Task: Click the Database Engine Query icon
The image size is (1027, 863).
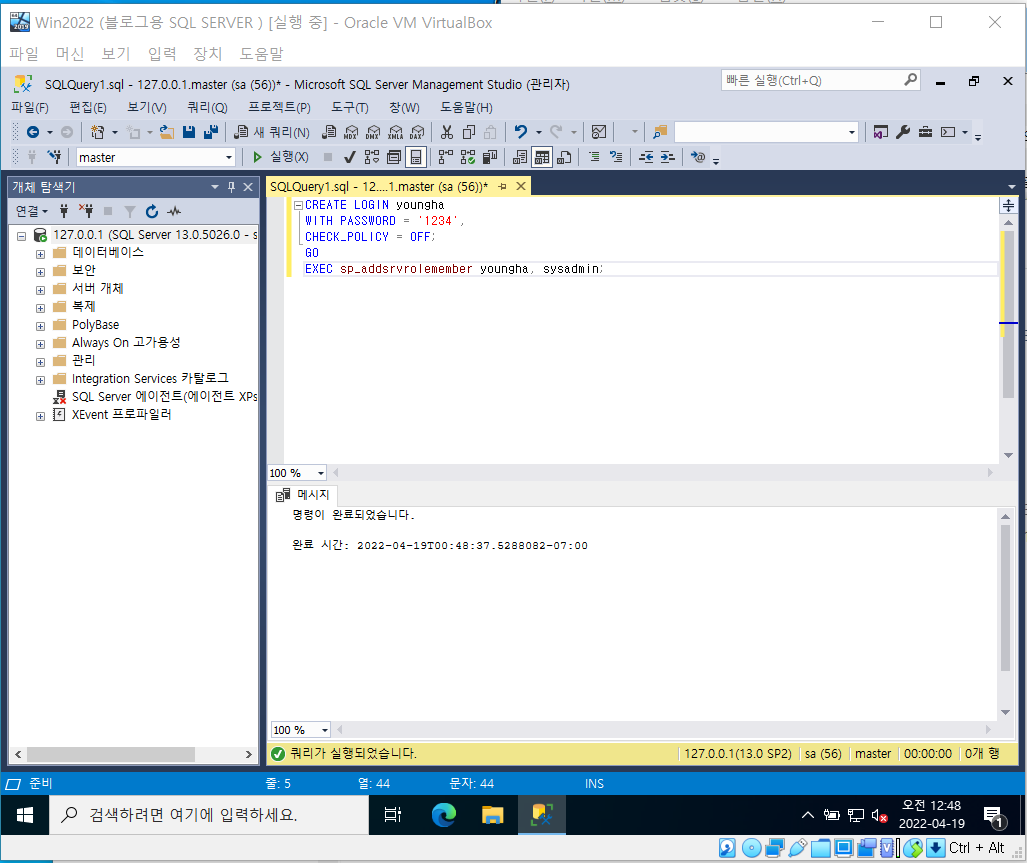Action: pos(329,132)
